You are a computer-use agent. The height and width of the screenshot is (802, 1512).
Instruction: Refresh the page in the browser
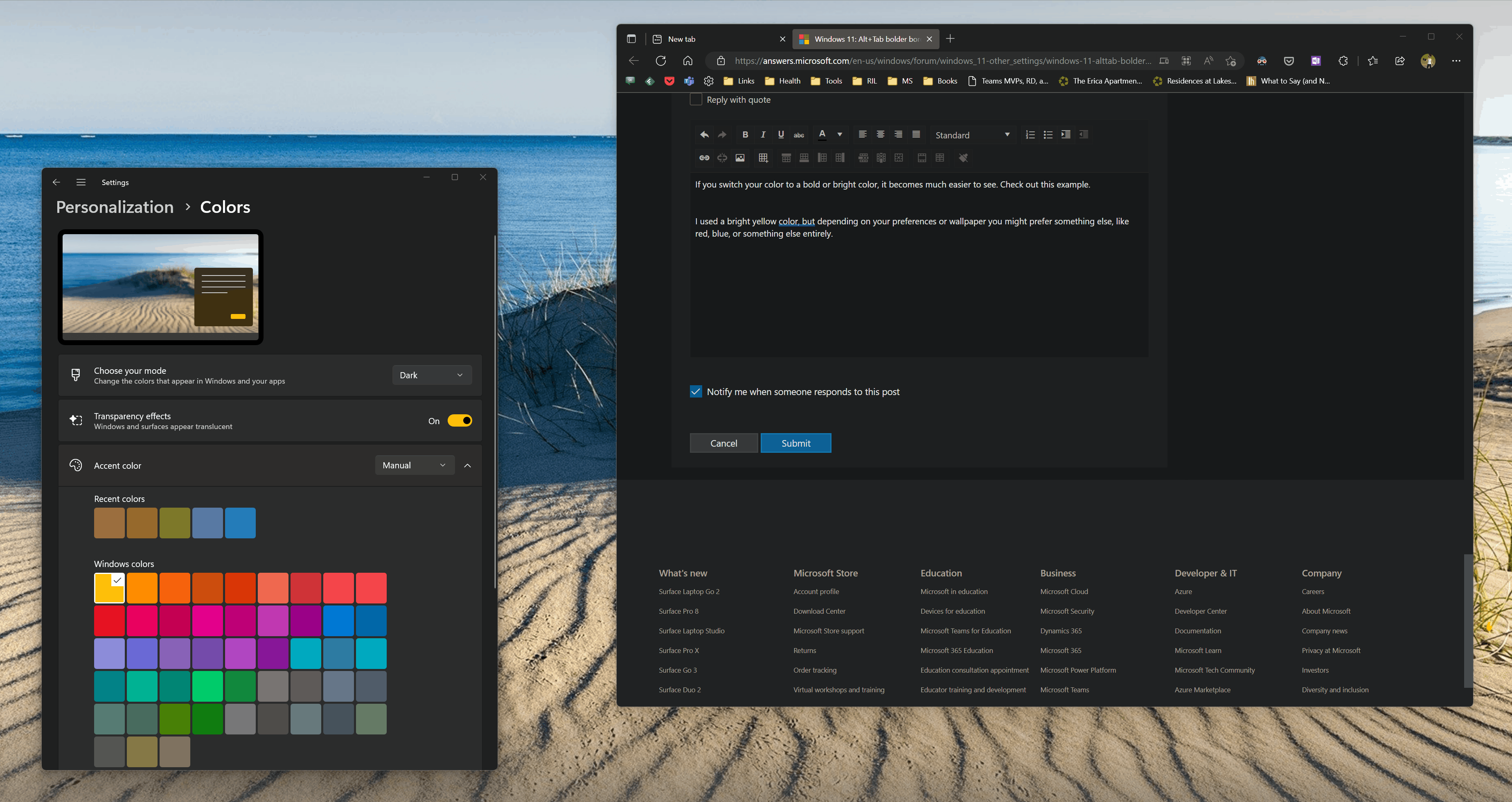(x=661, y=61)
